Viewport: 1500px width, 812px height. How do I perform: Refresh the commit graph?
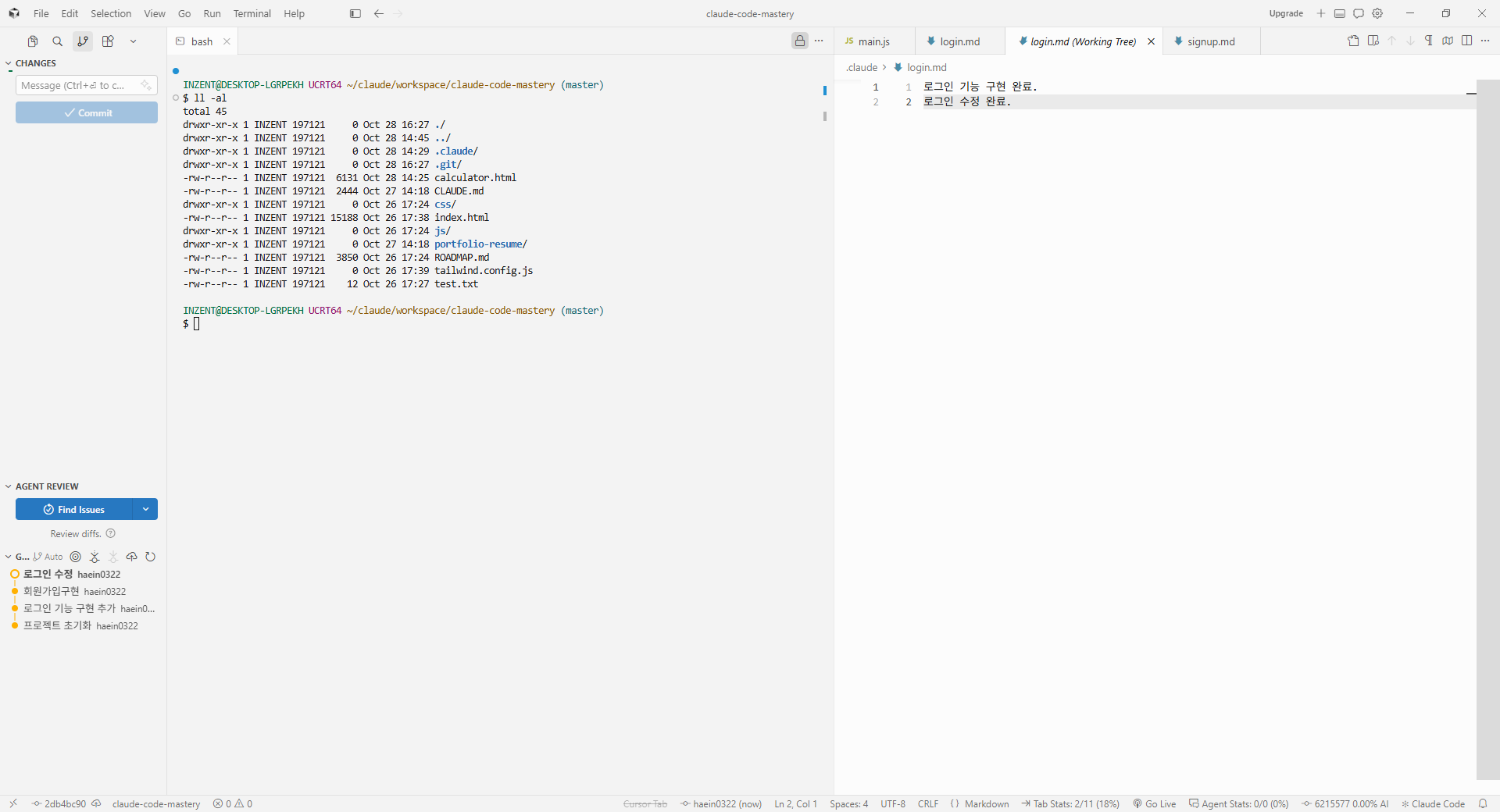pyautogui.click(x=151, y=557)
